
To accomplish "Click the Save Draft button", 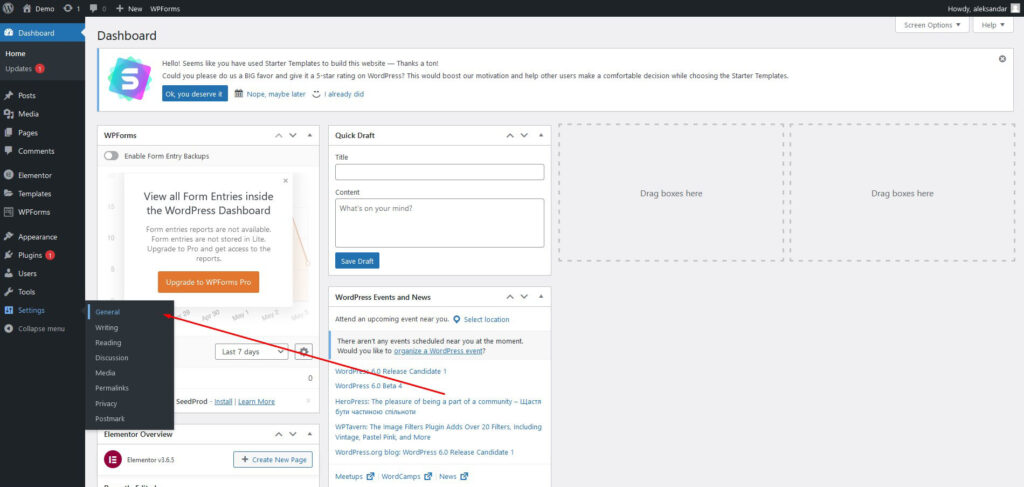I will tap(357, 260).
